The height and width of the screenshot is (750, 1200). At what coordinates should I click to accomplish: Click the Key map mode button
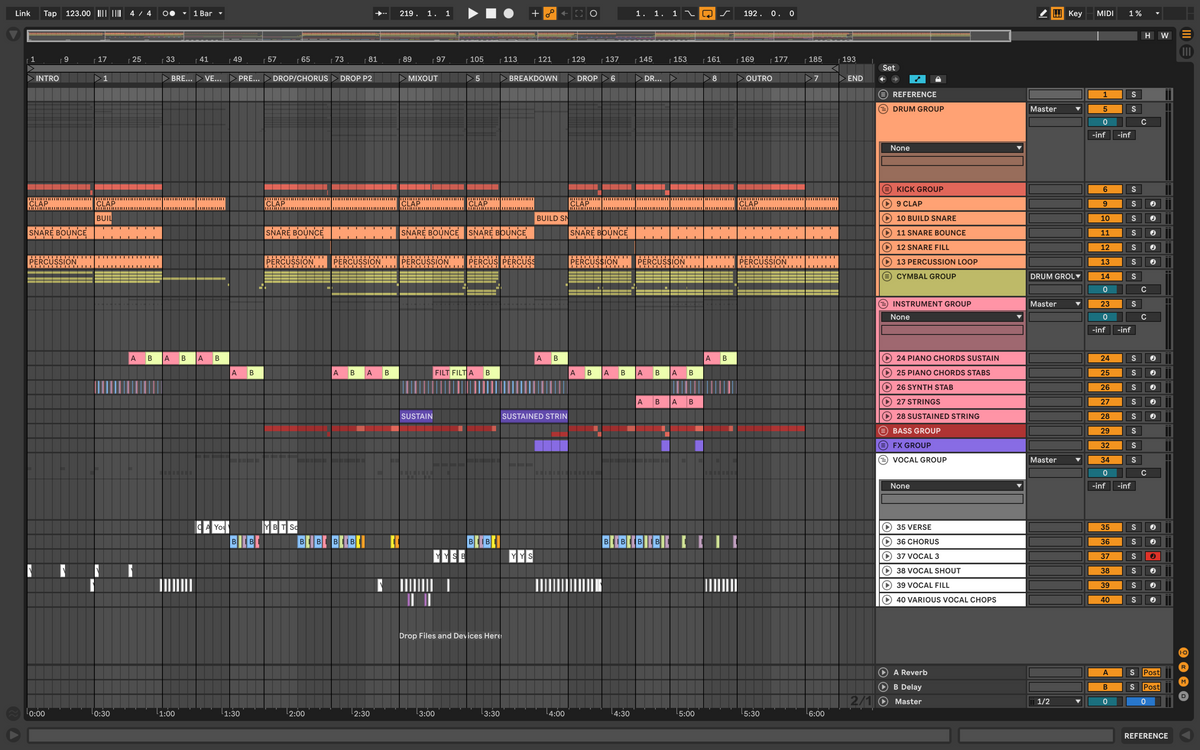click(1075, 13)
